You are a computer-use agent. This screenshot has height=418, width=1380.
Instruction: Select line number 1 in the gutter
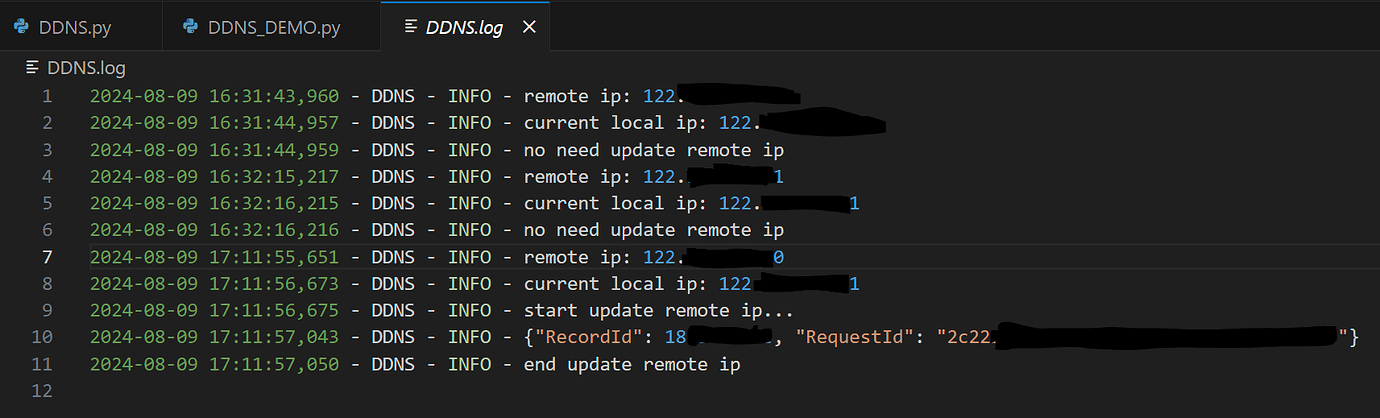[x=46, y=96]
